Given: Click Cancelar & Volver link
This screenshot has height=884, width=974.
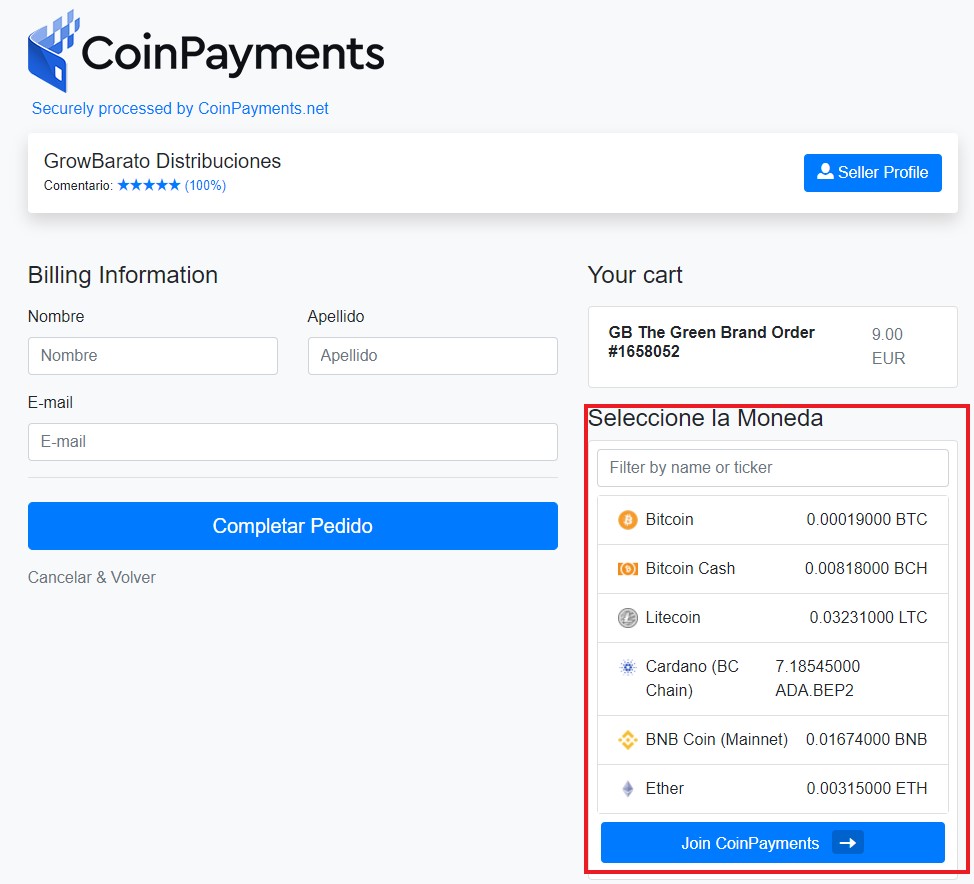Looking at the screenshot, I should (x=91, y=577).
